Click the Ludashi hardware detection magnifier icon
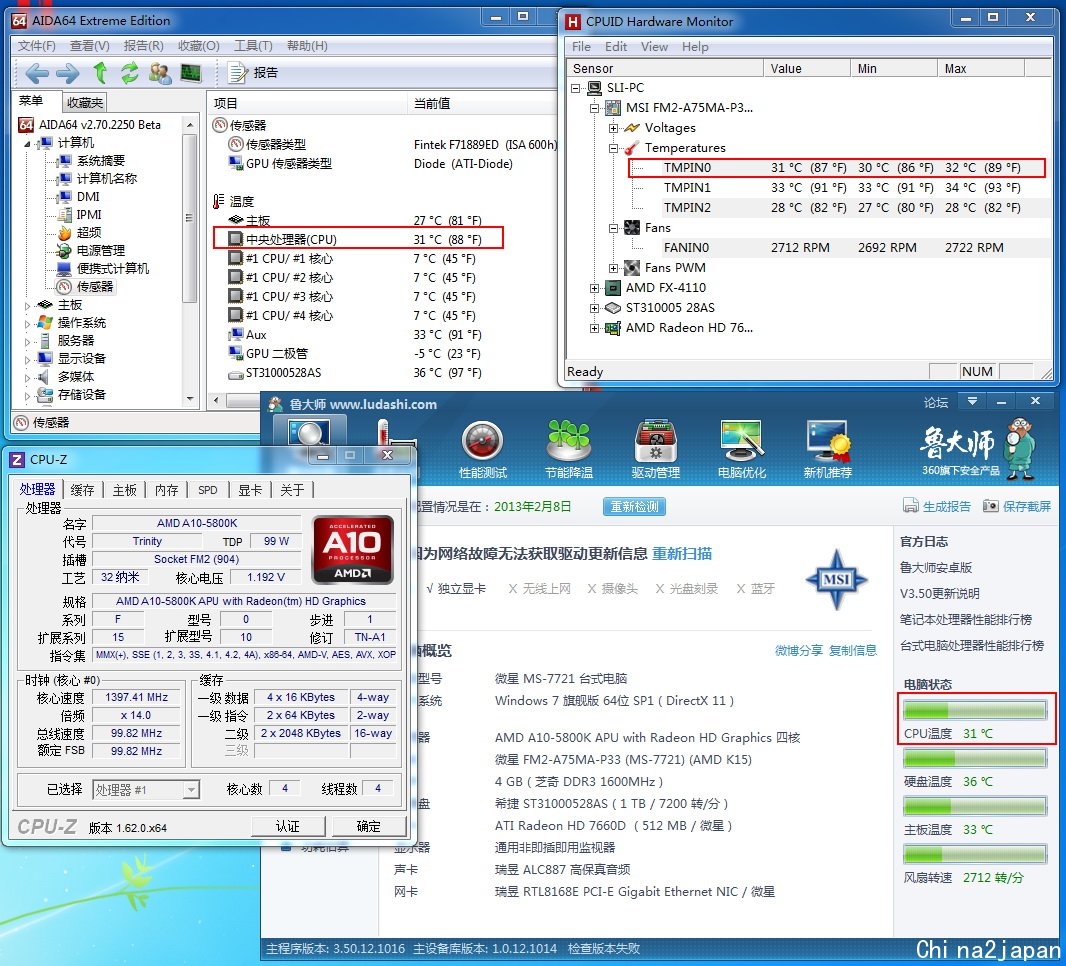Image resolution: width=1066 pixels, height=966 pixels. 309,431
